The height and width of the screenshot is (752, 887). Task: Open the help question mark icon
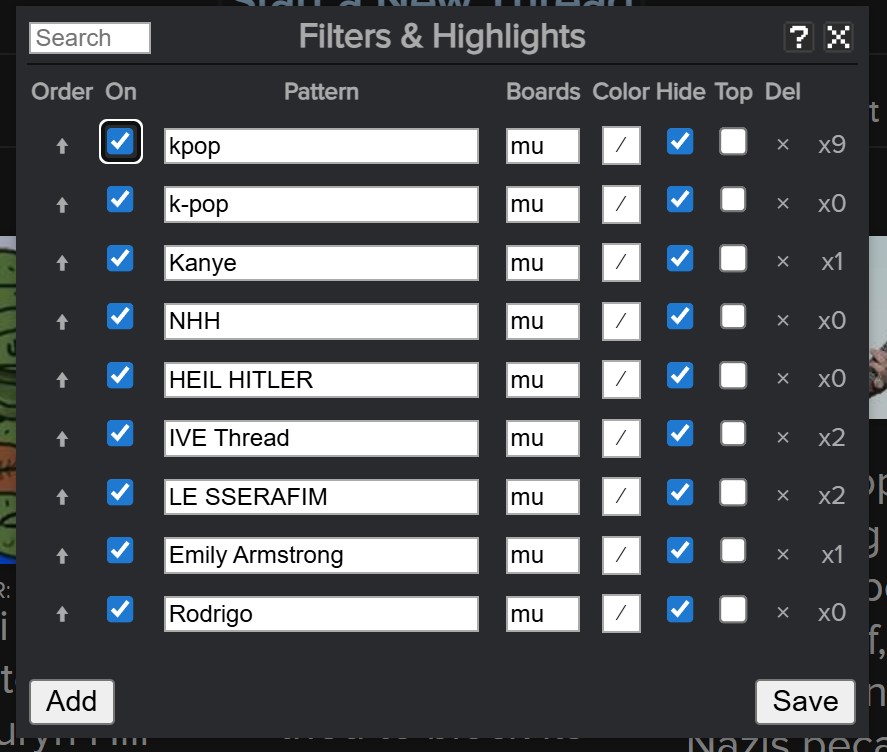[799, 37]
